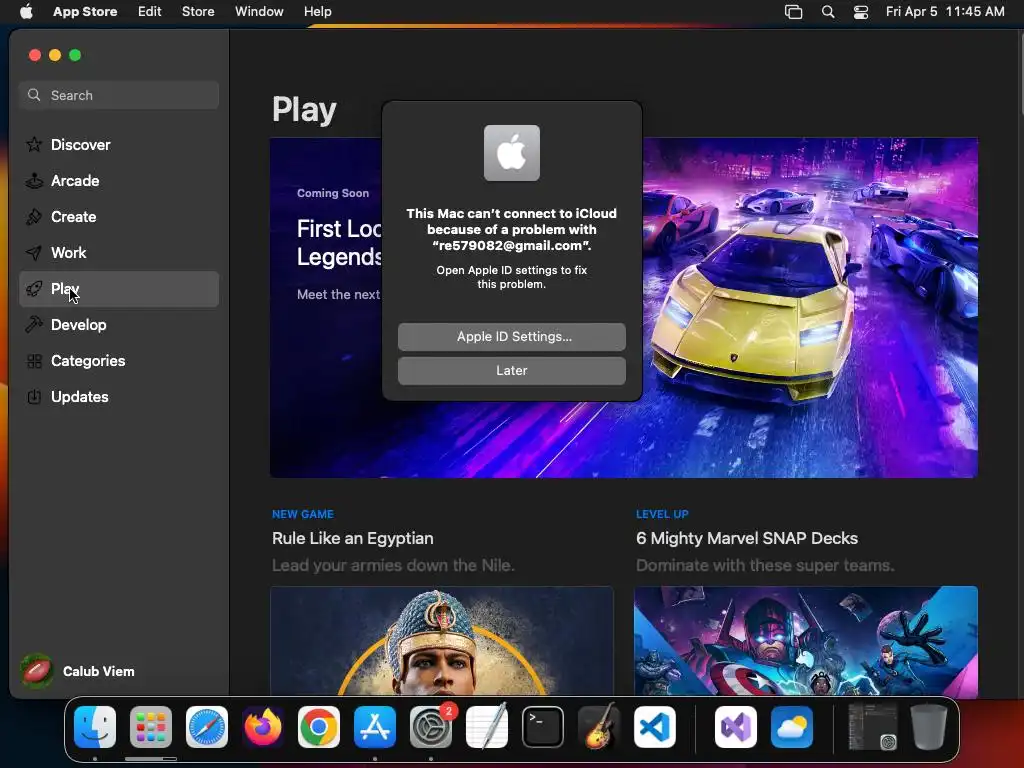Launch Google Chrome from the Dock
The height and width of the screenshot is (768, 1024).
[x=319, y=727]
